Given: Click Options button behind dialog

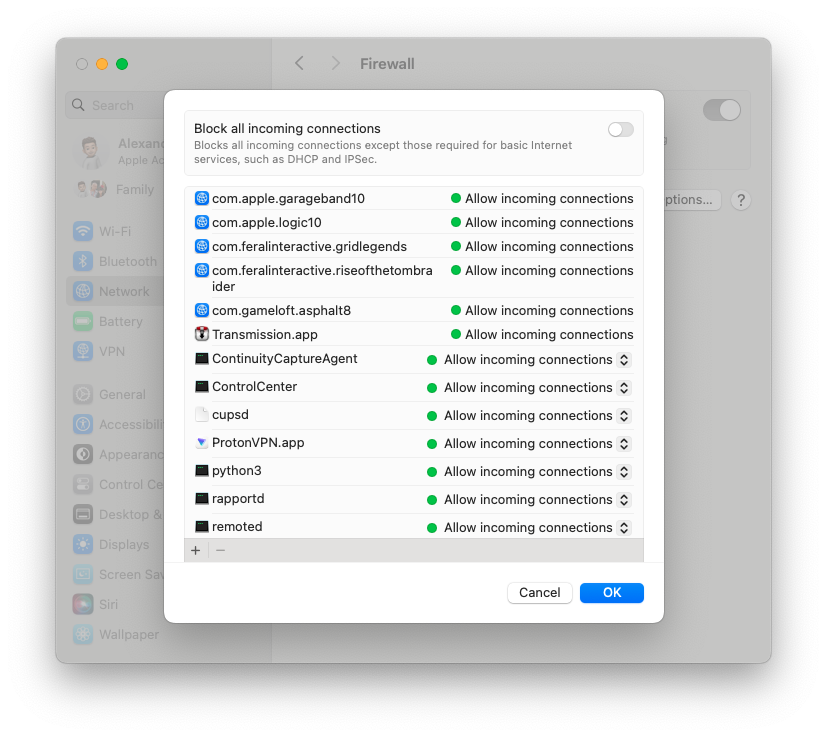Looking at the screenshot, I should point(691,200).
